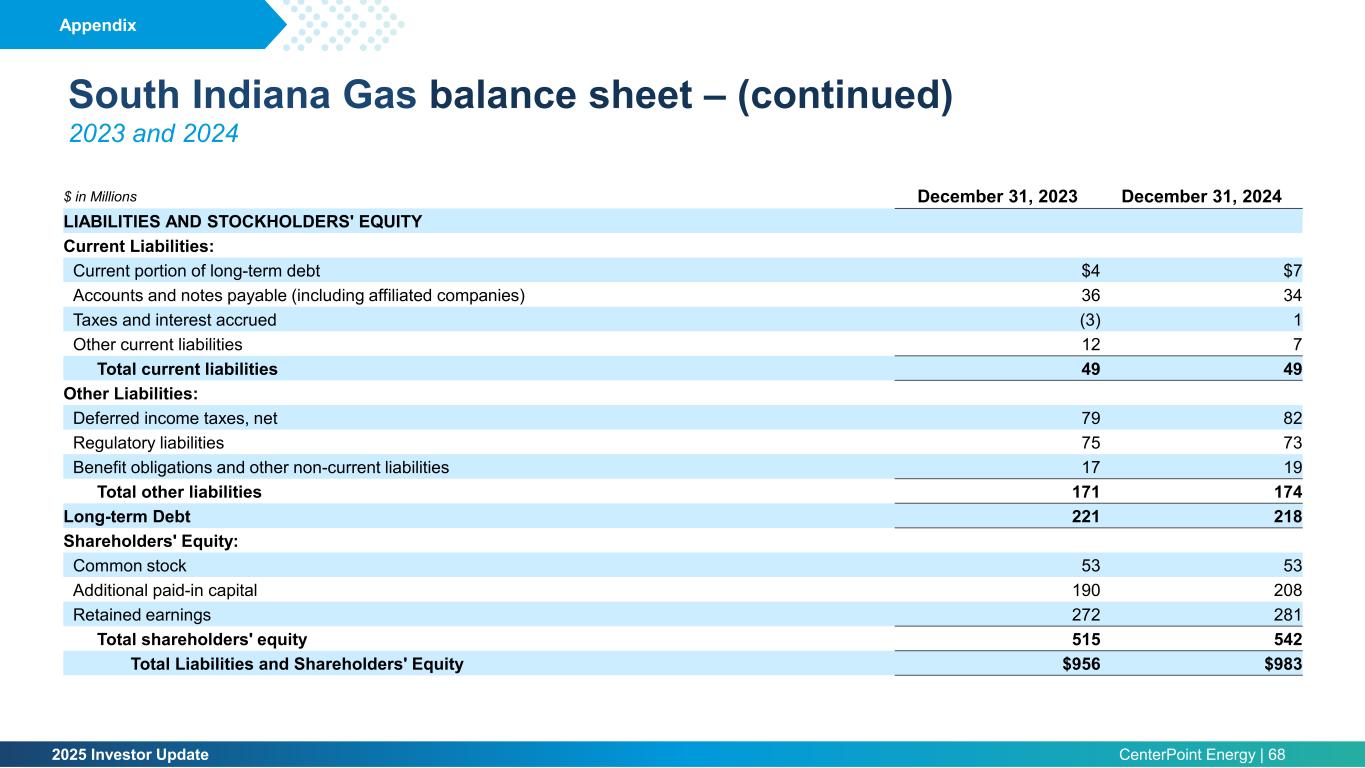The image size is (1365, 768).
Task: Click the Additional paid-in capital 208 value
Action: pyautogui.click(x=1288, y=590)
